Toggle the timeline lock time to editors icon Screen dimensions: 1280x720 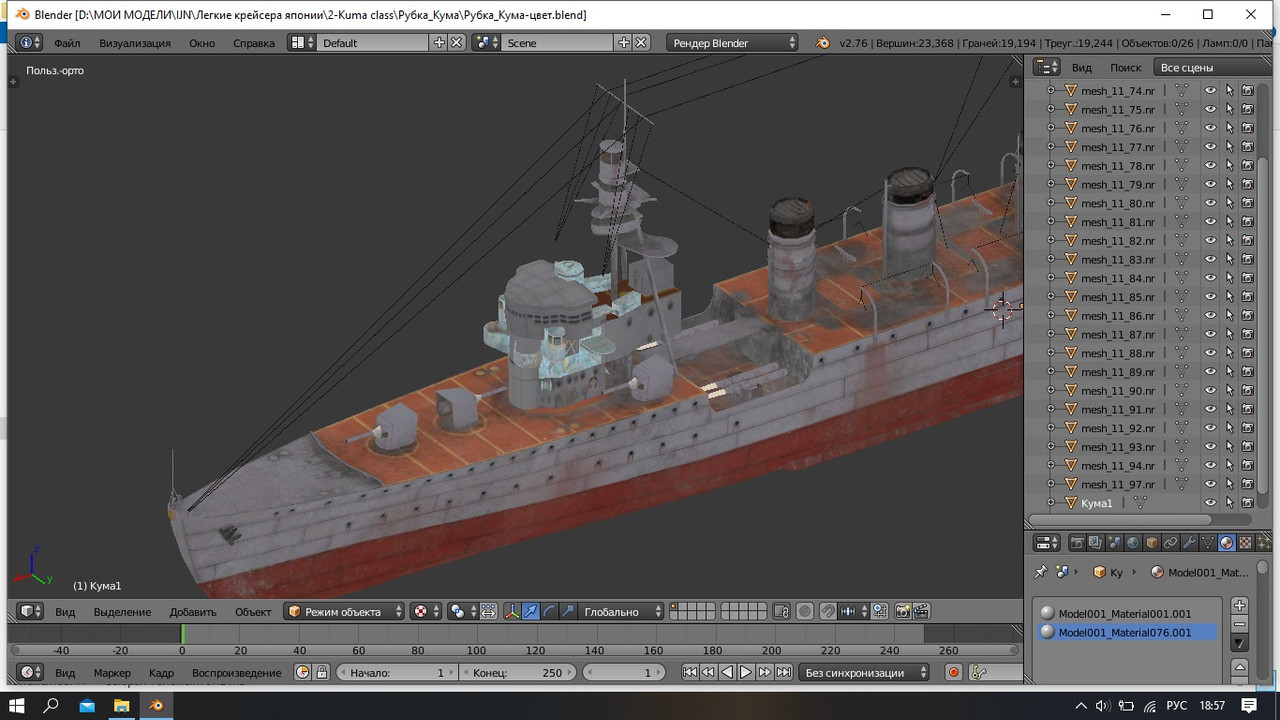click(322, 673)
